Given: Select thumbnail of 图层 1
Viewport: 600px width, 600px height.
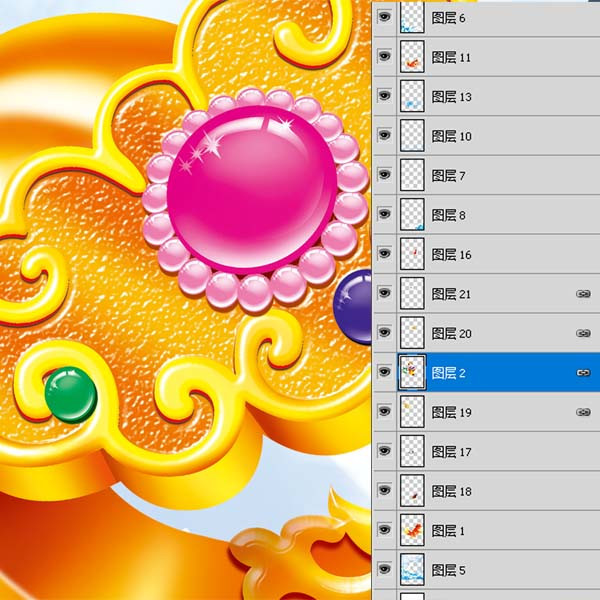Looking at the screenshot, I should (x=412, y=530).
